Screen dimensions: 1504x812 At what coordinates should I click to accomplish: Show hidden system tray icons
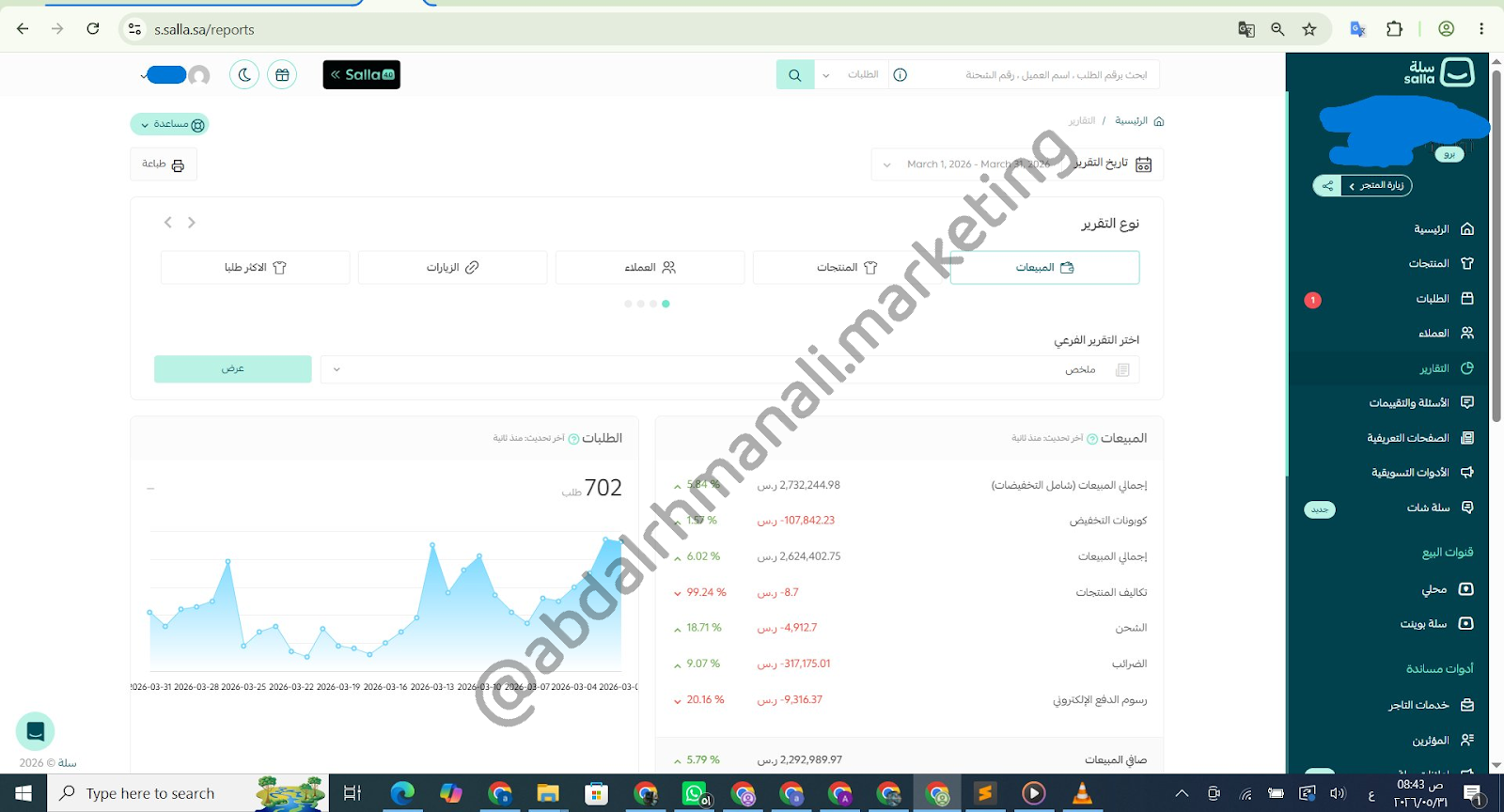tap(1182, 793)
